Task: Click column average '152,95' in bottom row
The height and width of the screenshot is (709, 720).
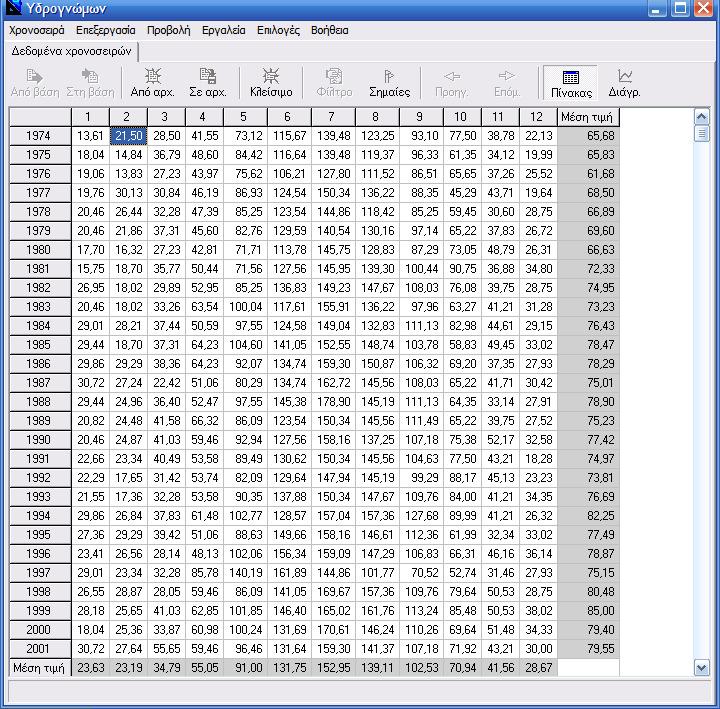Action: (x=333, y=668)
